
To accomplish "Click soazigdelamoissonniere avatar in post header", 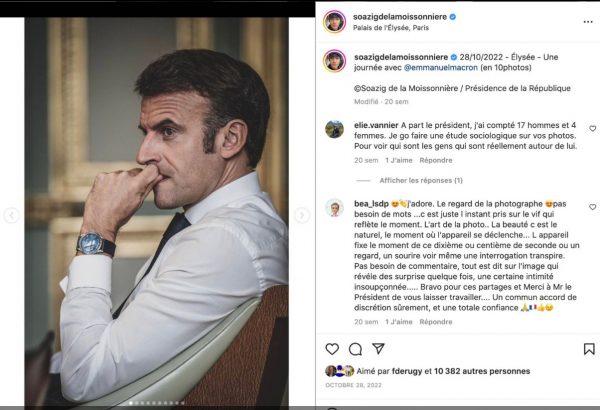I will tap(334, 21).
